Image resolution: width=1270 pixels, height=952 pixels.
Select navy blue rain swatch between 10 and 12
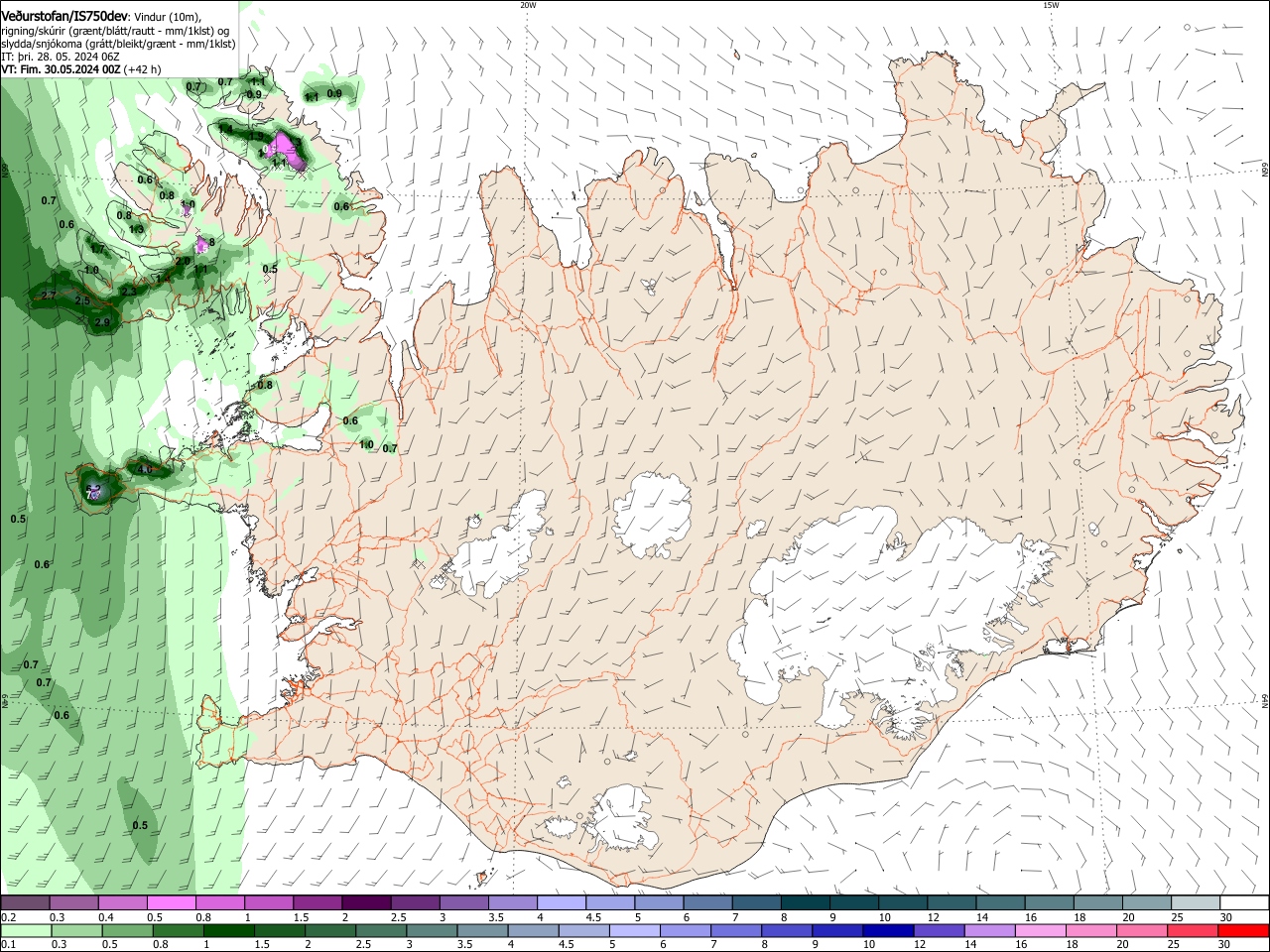pyautogui.click(x=888, y=931)
